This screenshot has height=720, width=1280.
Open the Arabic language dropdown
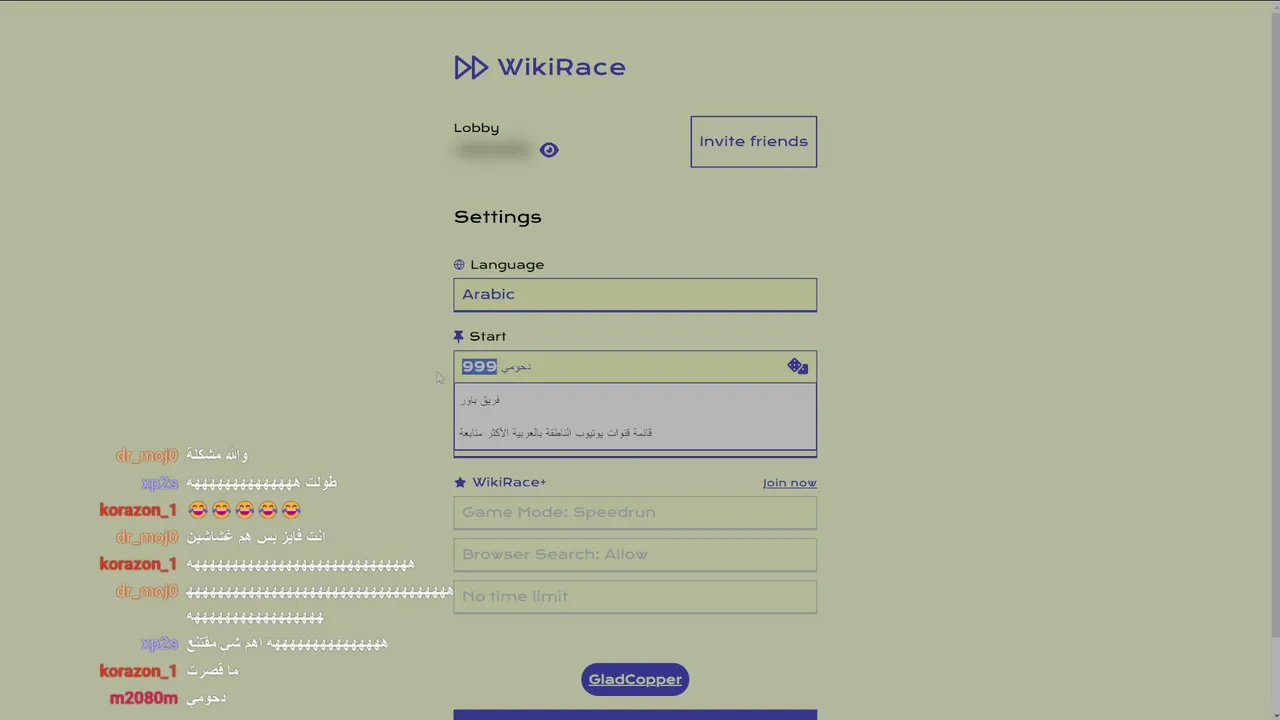tap(635, 295)
